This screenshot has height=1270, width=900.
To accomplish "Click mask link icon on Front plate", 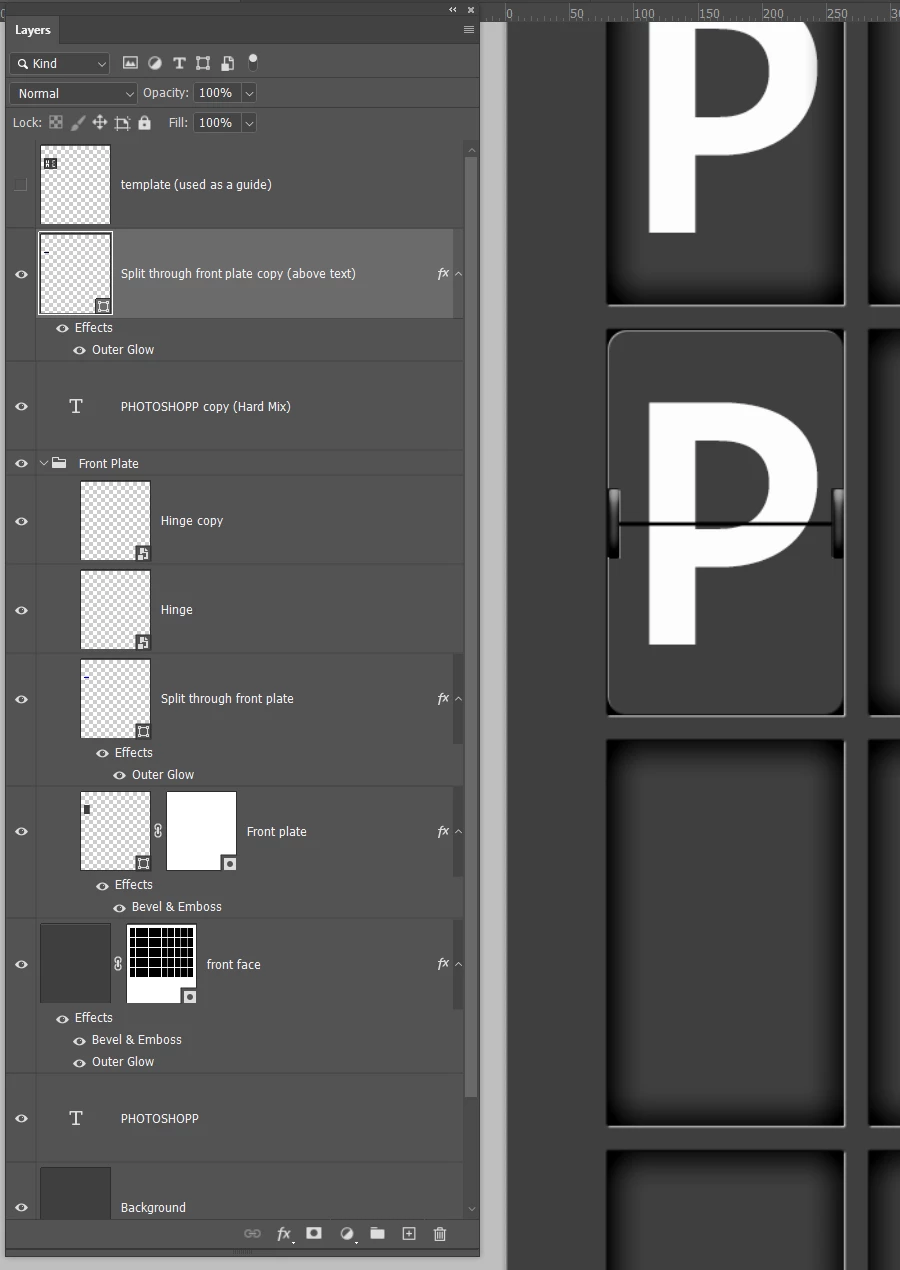I will (158, 831).
